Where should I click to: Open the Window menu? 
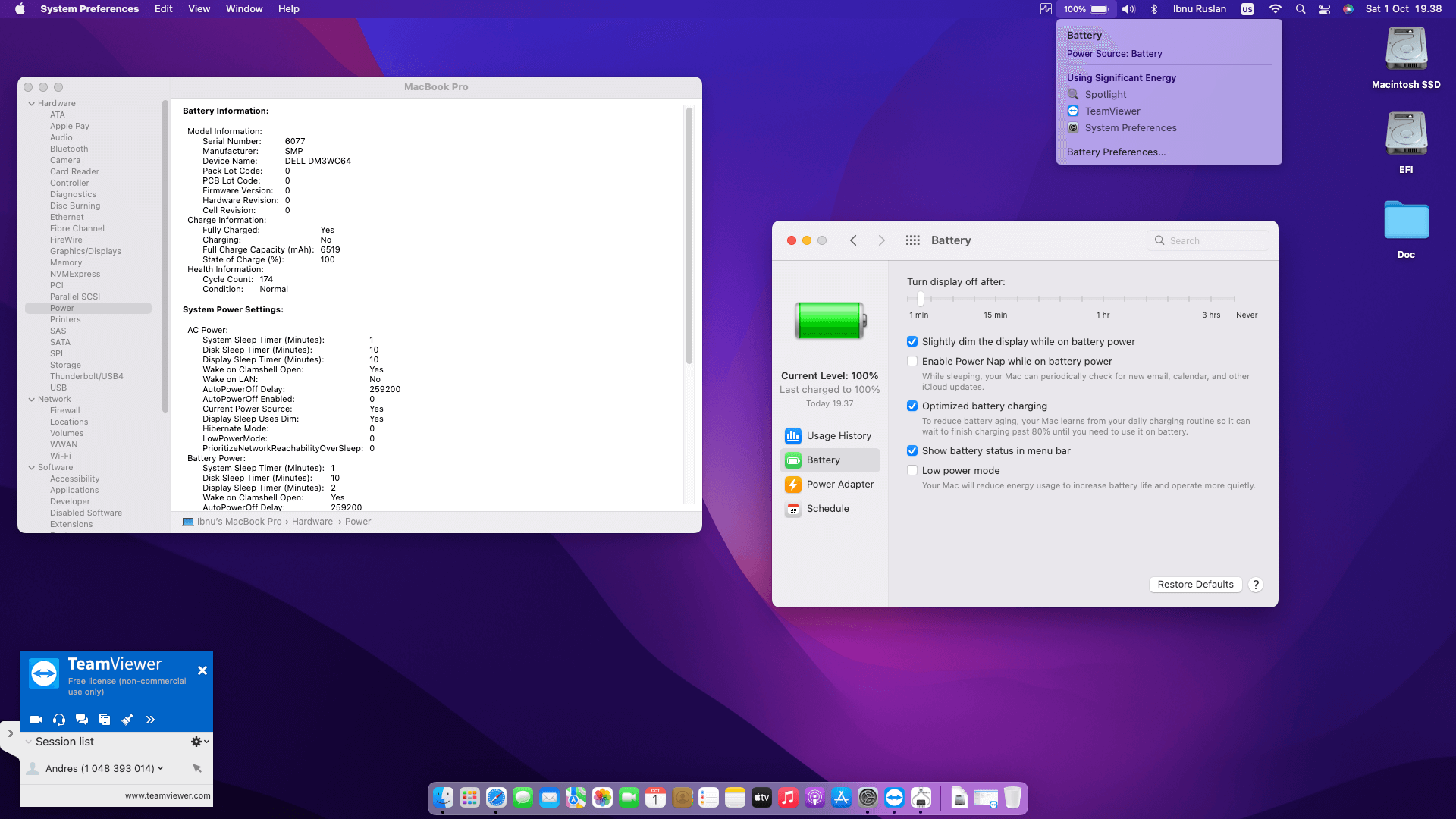pyautogui.click(x=243, y=9)
